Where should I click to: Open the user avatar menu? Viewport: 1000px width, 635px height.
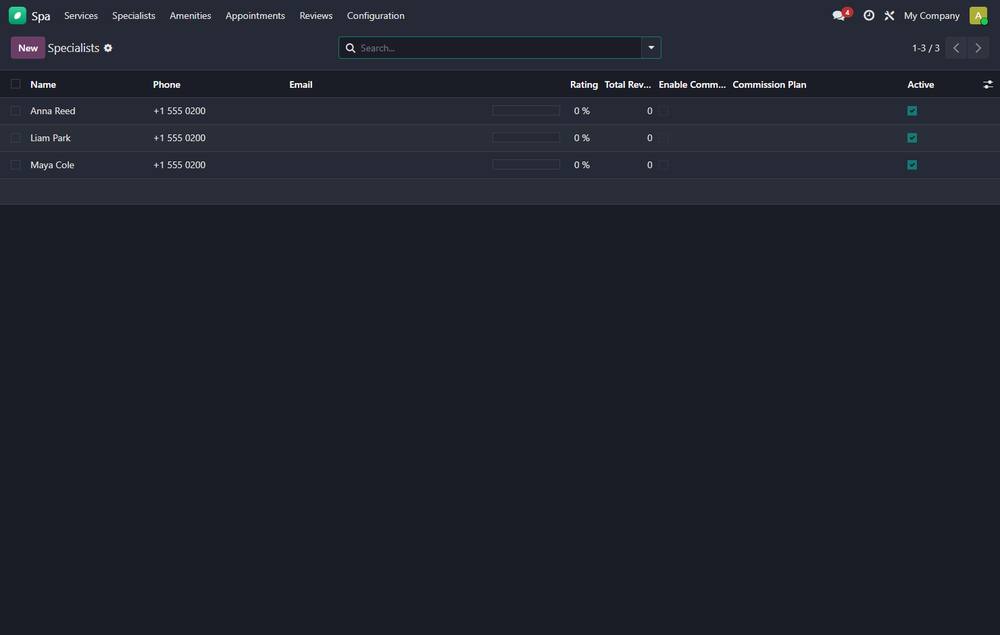click(x=978, y=15)
